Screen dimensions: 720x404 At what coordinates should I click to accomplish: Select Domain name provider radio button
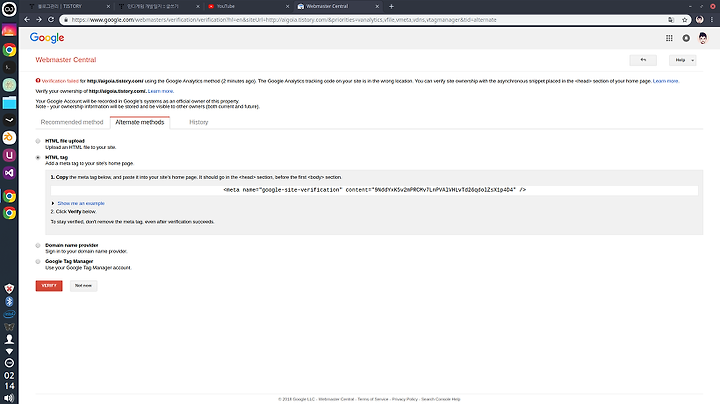point(38,246)
